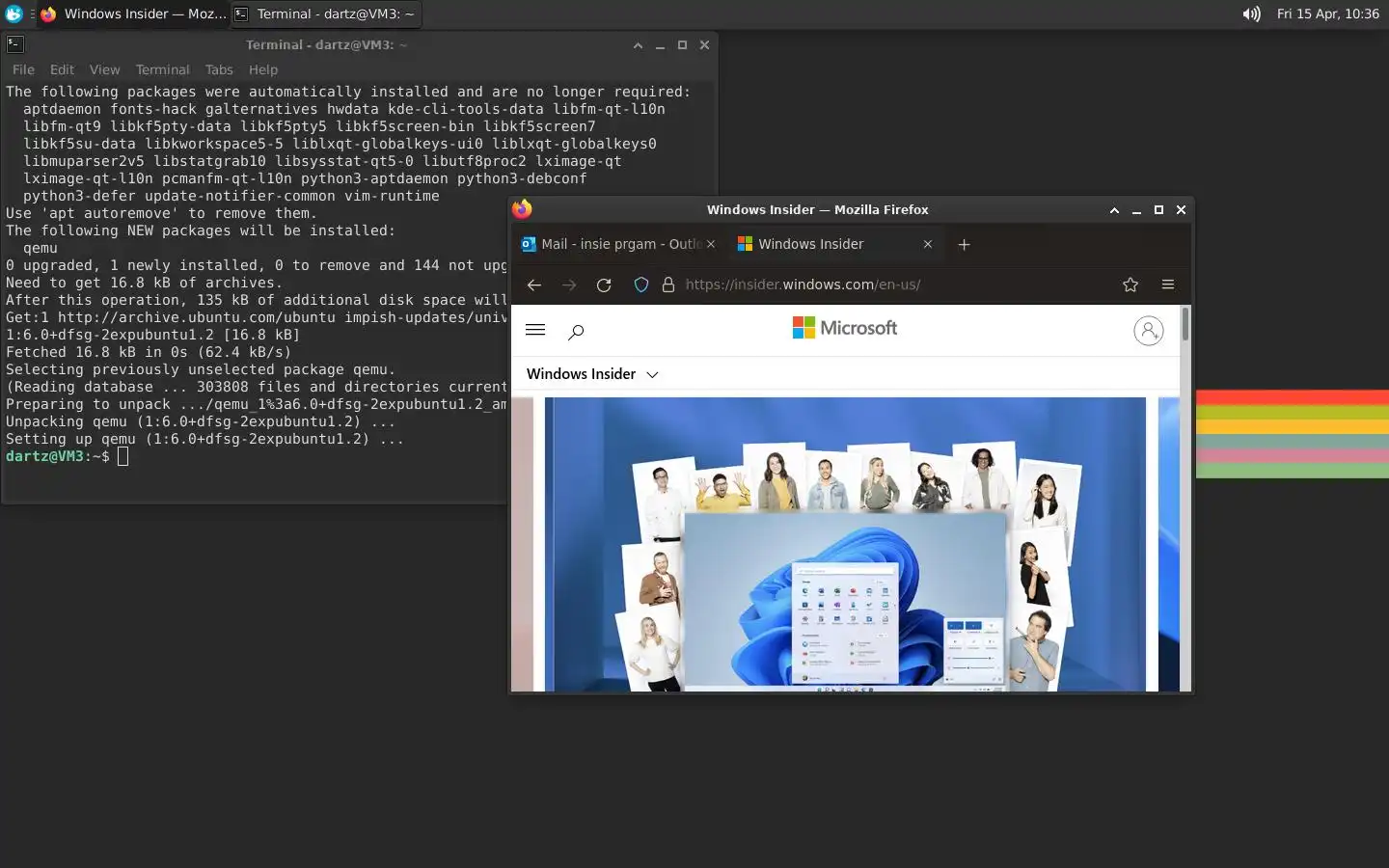
Task: Go back in Firefox
Action: [x=533, y=285]
